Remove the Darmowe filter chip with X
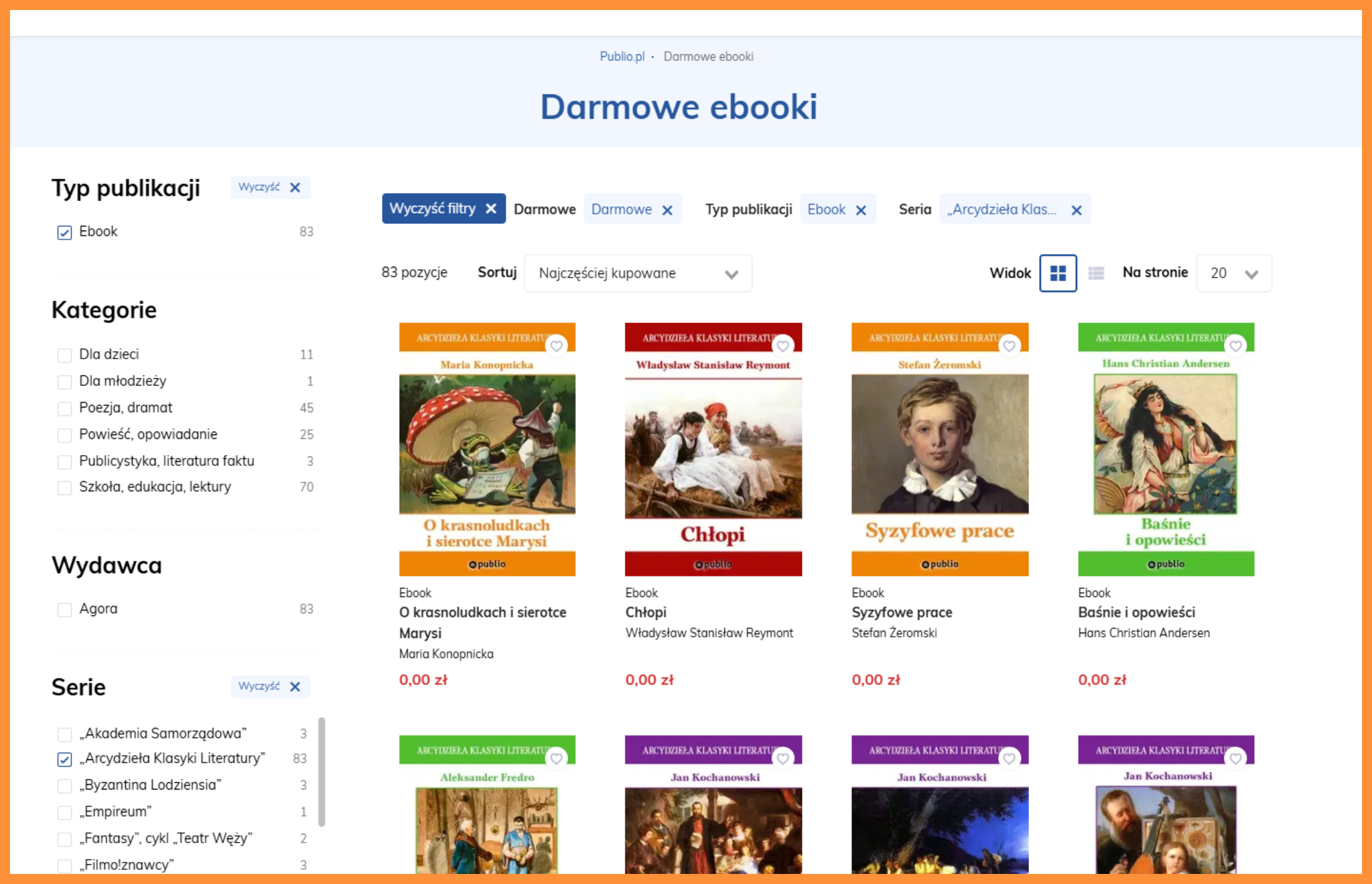 click(x=667, y=210)
